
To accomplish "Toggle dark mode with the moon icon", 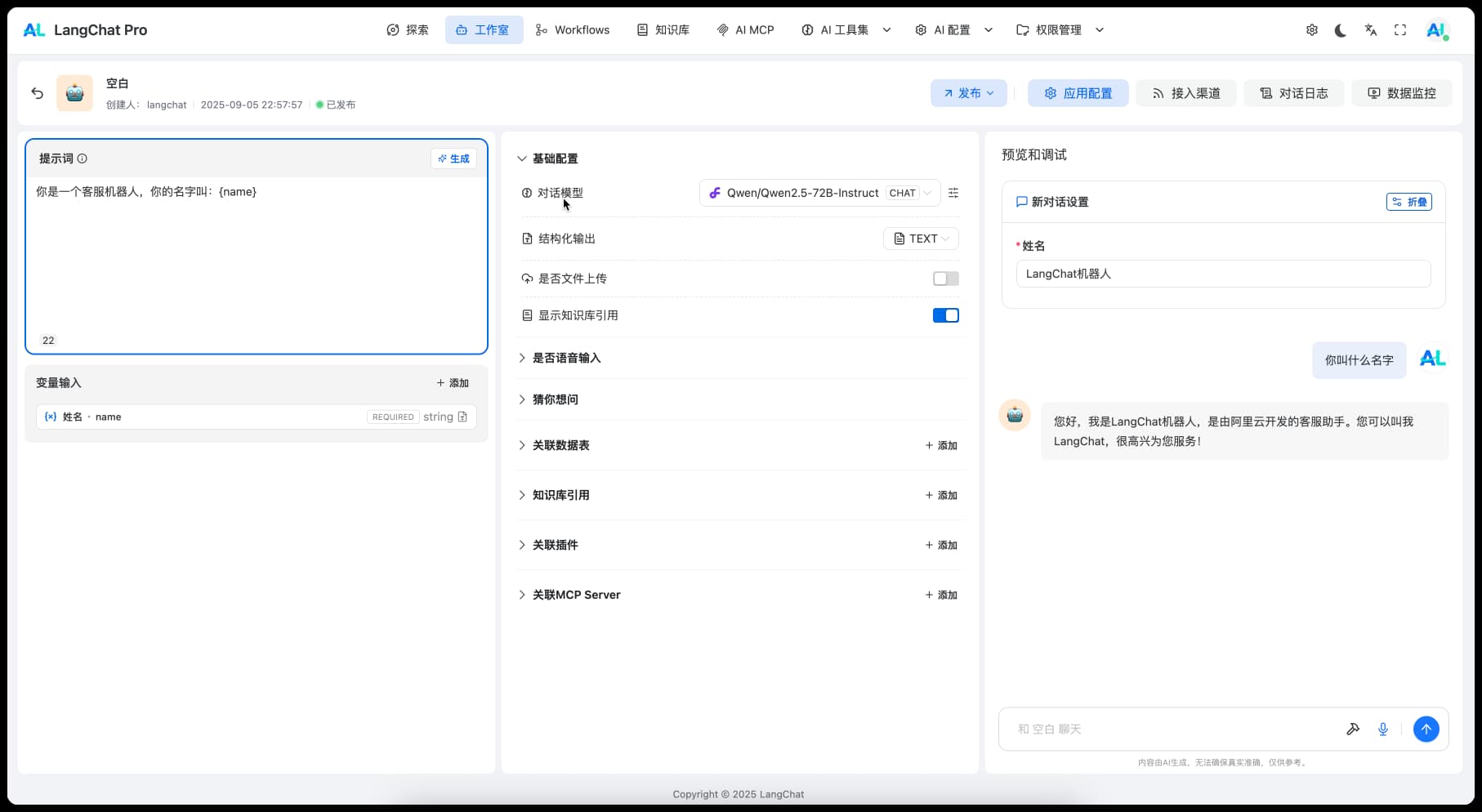I will pos(1341,30).
